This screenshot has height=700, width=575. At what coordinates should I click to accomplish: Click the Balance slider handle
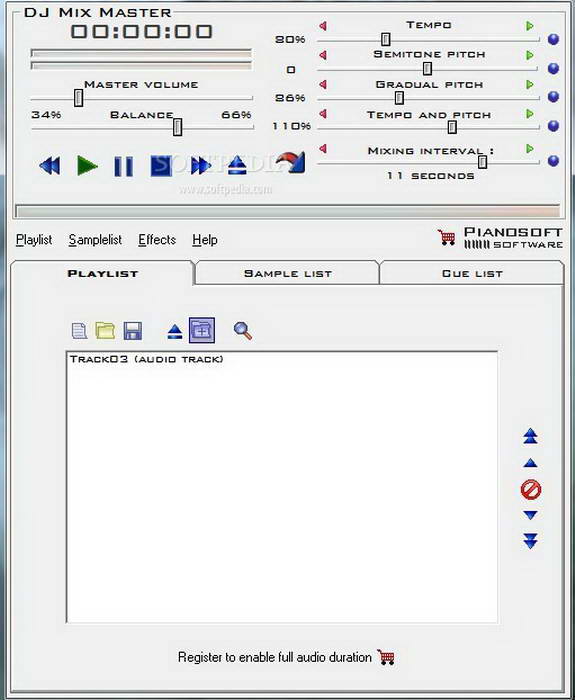177,127
